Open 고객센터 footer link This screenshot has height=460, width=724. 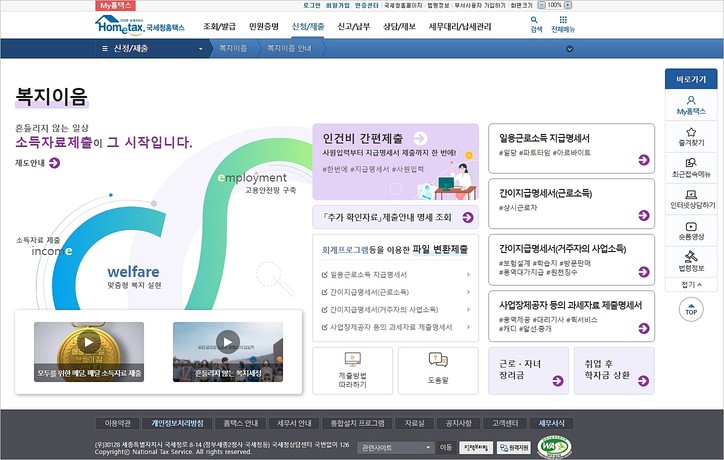(505, 423)
